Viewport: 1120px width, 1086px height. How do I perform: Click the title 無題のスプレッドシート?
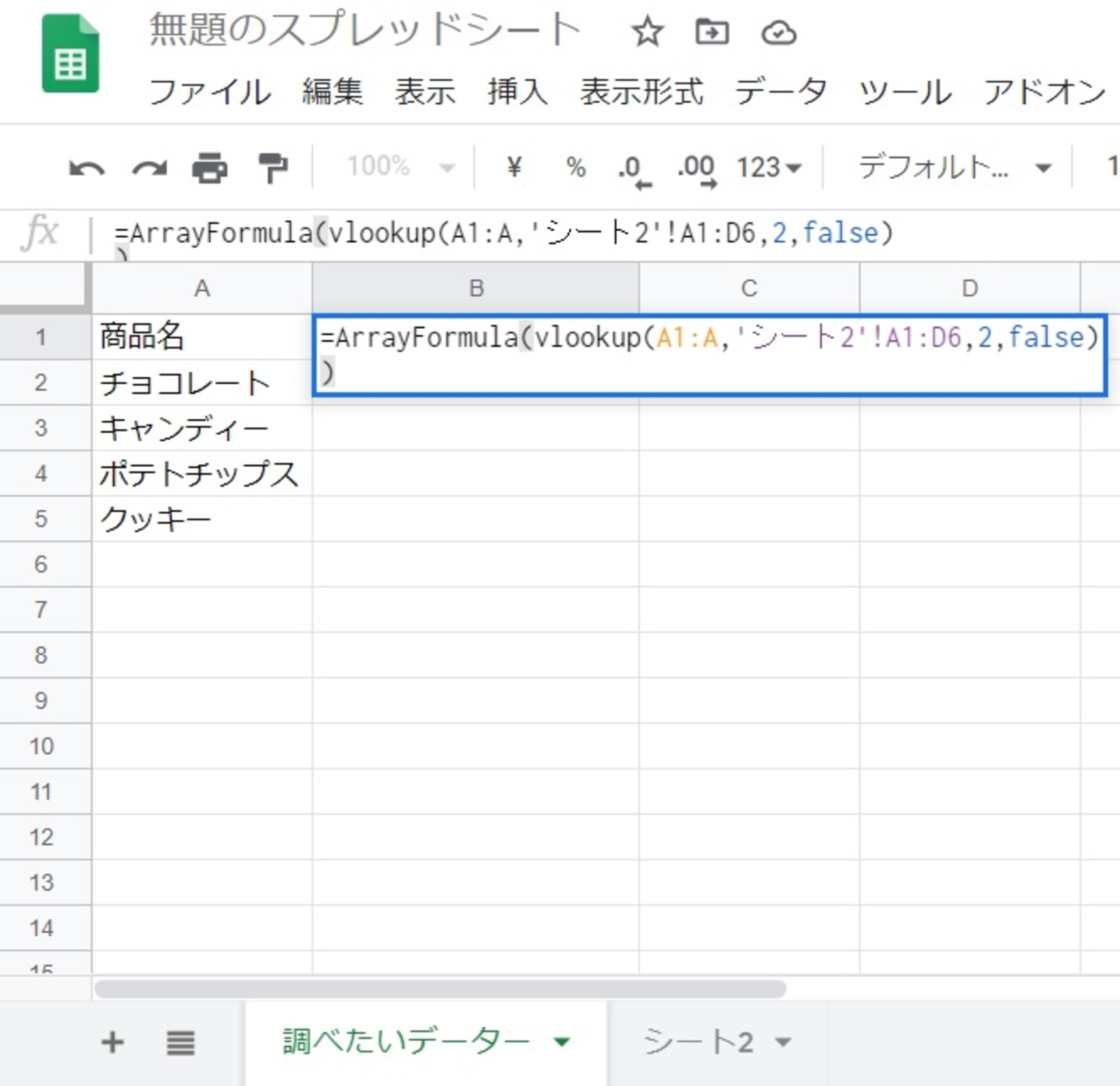365,30
